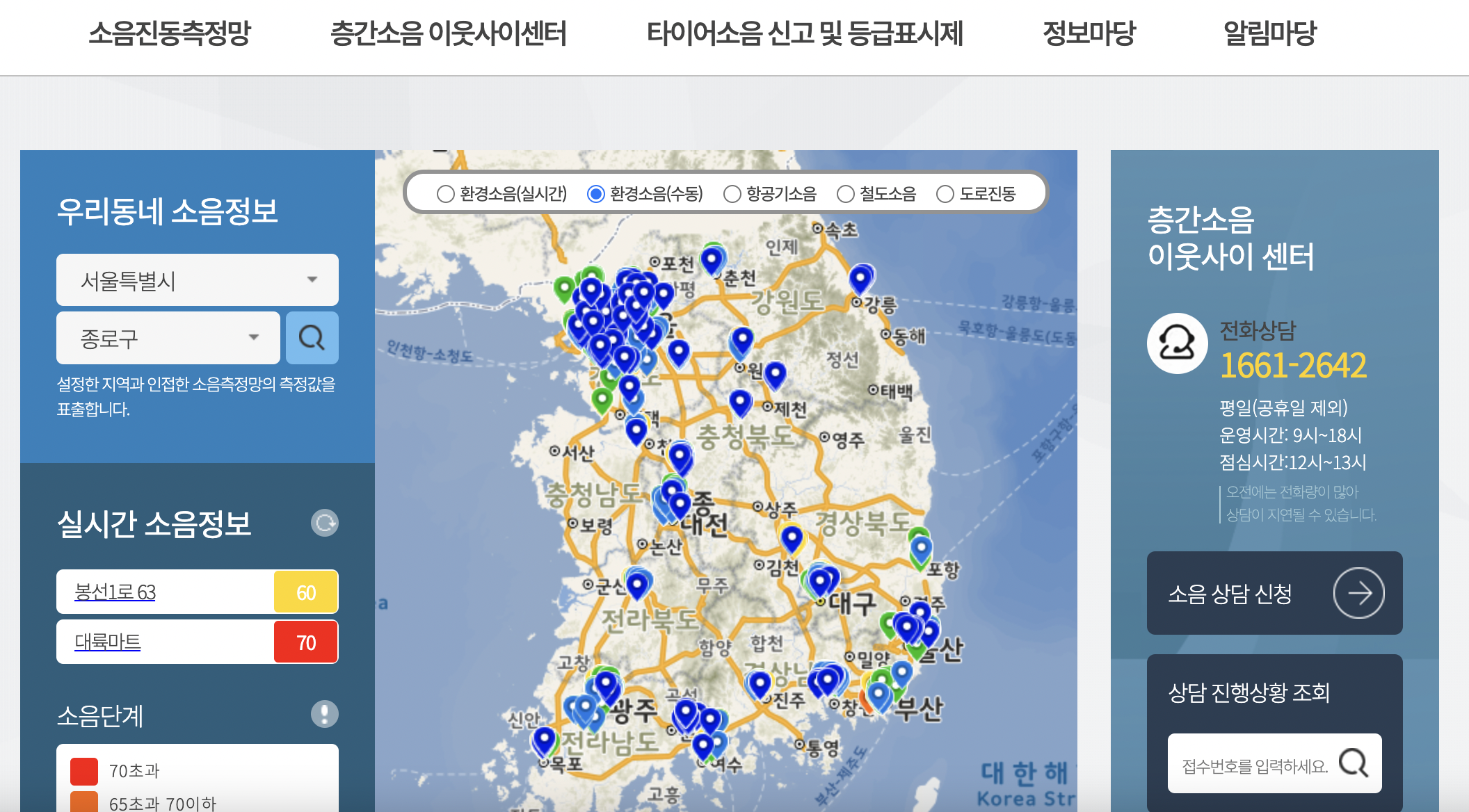Select the 도로진동 radio option
Screen dimensions: 1469x812
945,194
